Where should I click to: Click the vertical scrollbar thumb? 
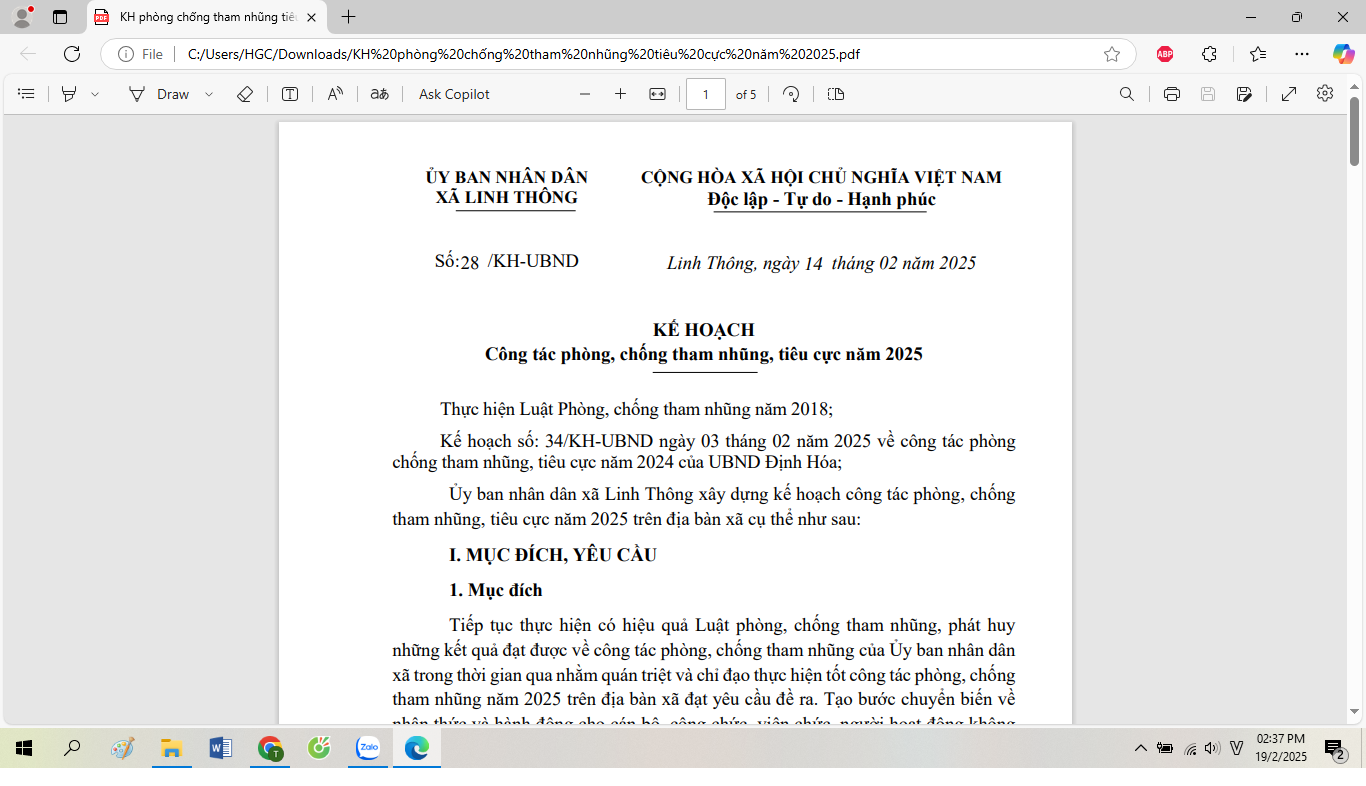[1355, 131]
